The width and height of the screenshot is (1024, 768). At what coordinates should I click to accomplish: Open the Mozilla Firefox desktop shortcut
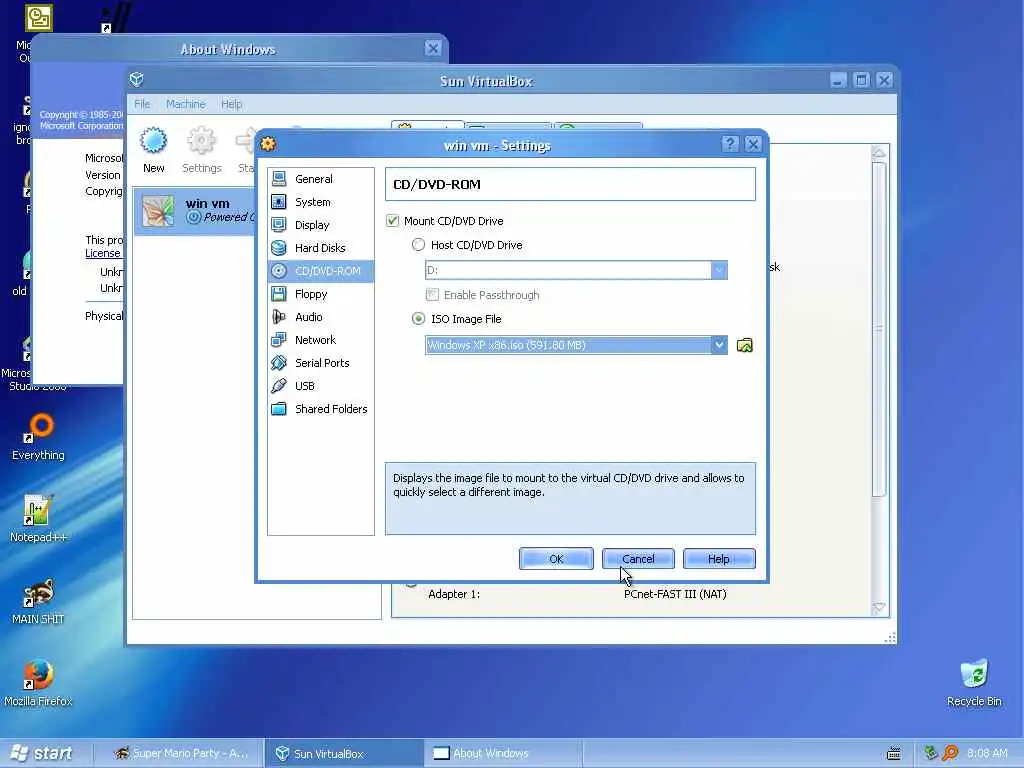click(x=38, y=683)
